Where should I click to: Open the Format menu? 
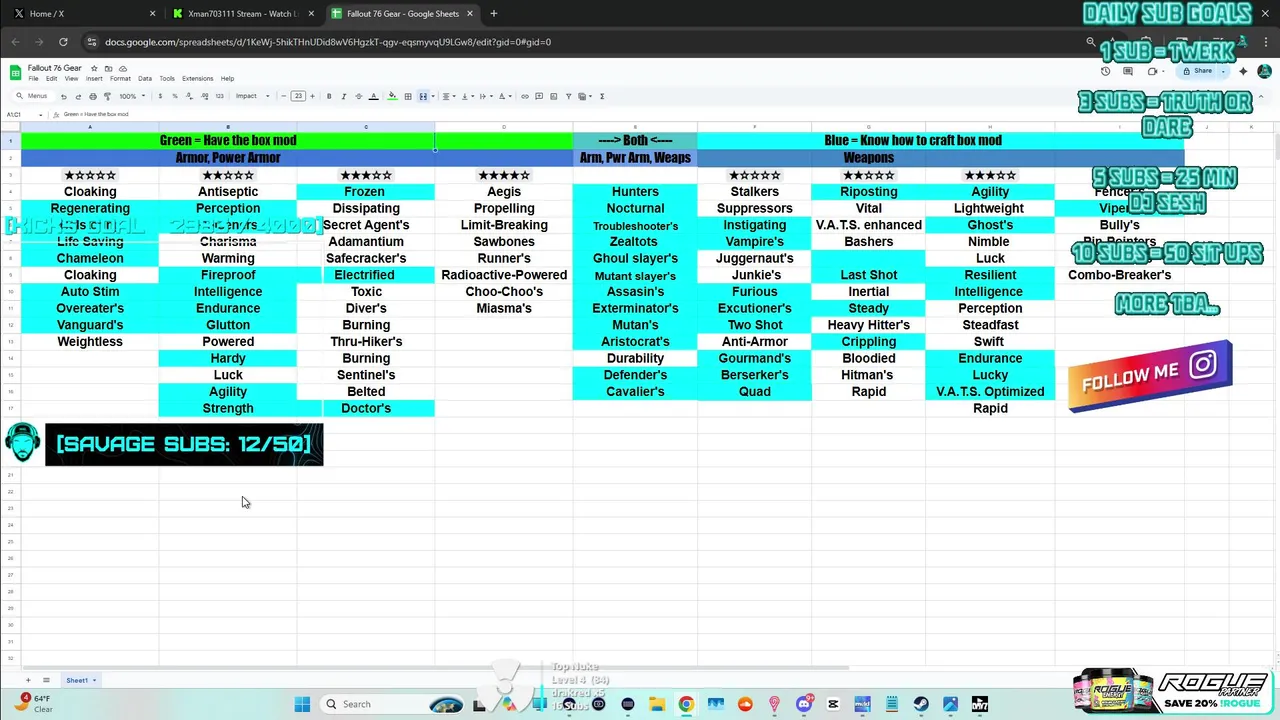pyautogui.click(x=120, y=78)
